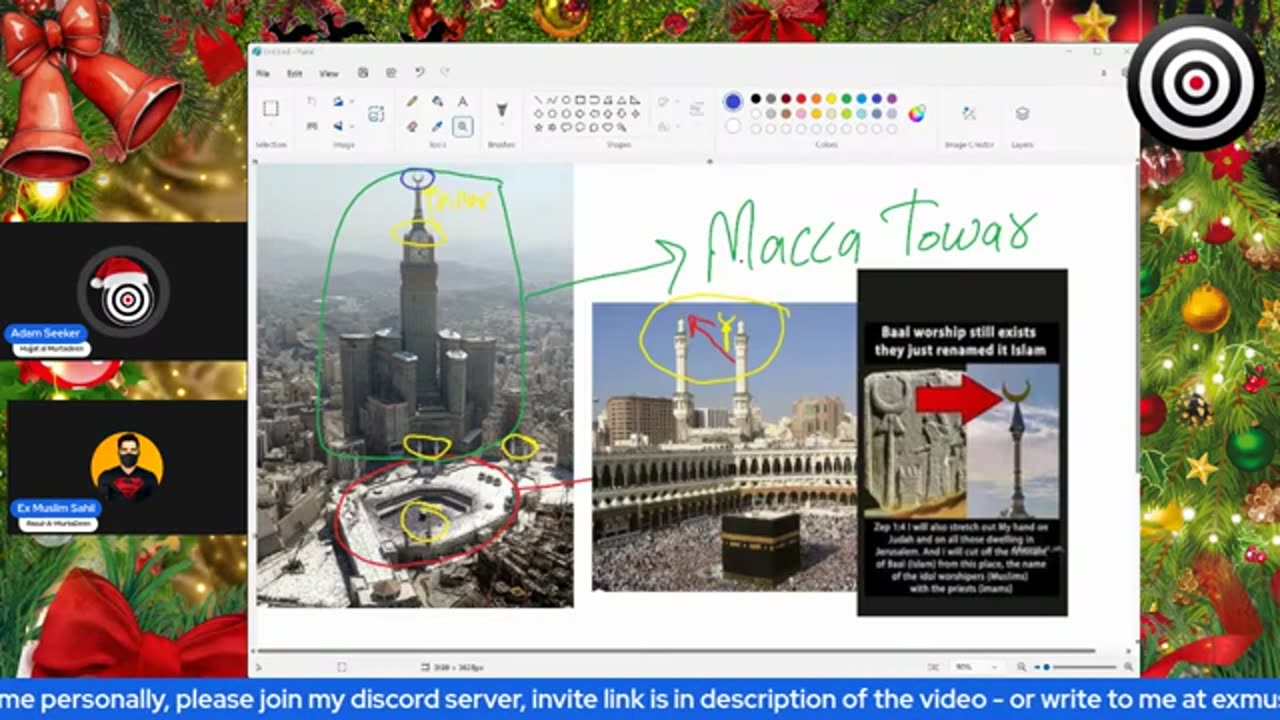Select the rectangular Selection tool
Viewport: 1280px width, 720px height.
click(x=270, y=108)
